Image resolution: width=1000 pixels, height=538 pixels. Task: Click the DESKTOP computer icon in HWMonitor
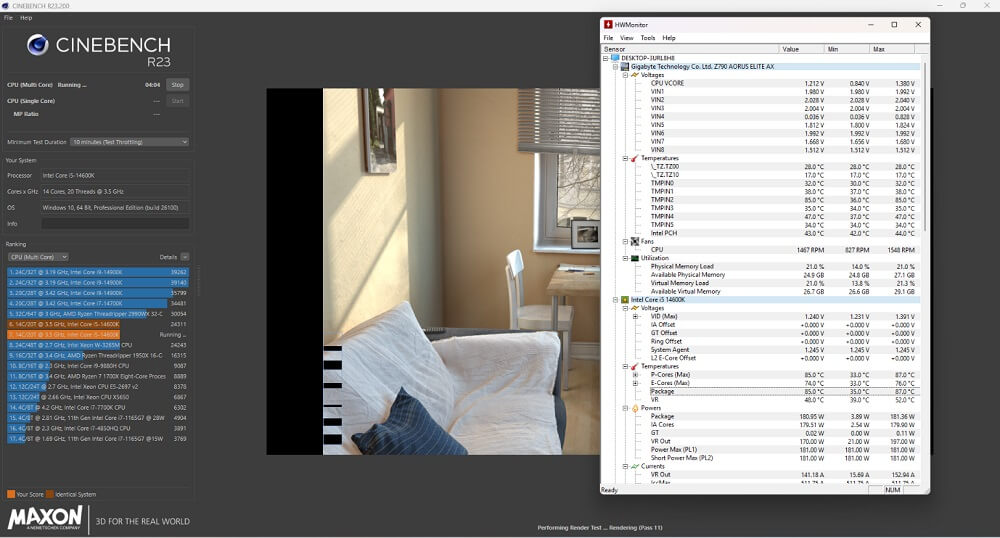click(x=613, y=58)
